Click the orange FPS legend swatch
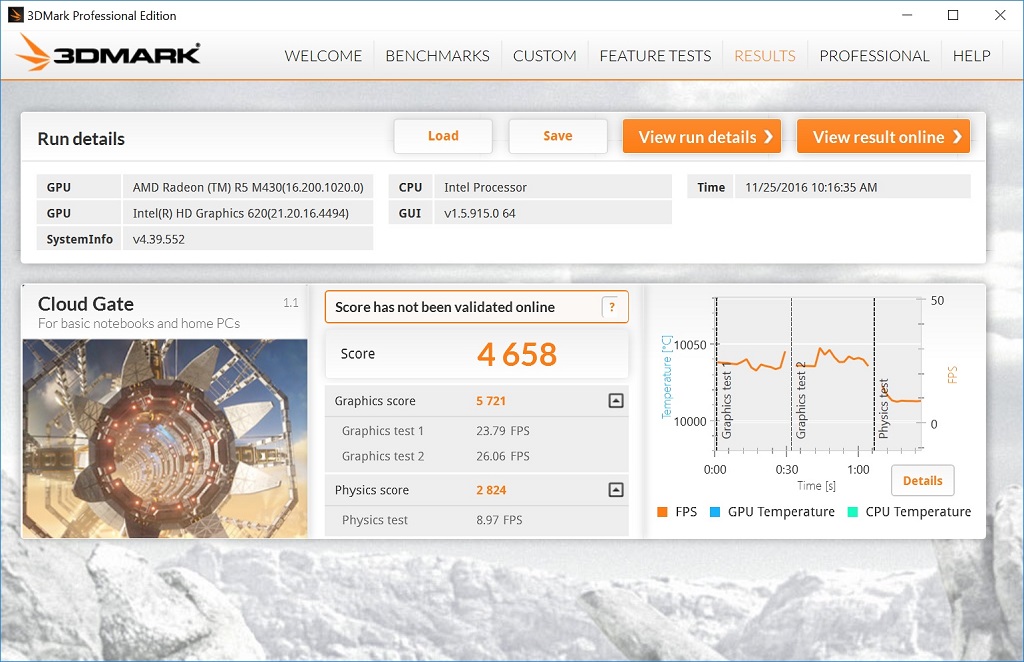1024x662 pixels. pyautogui.click(x=662, y=512)
